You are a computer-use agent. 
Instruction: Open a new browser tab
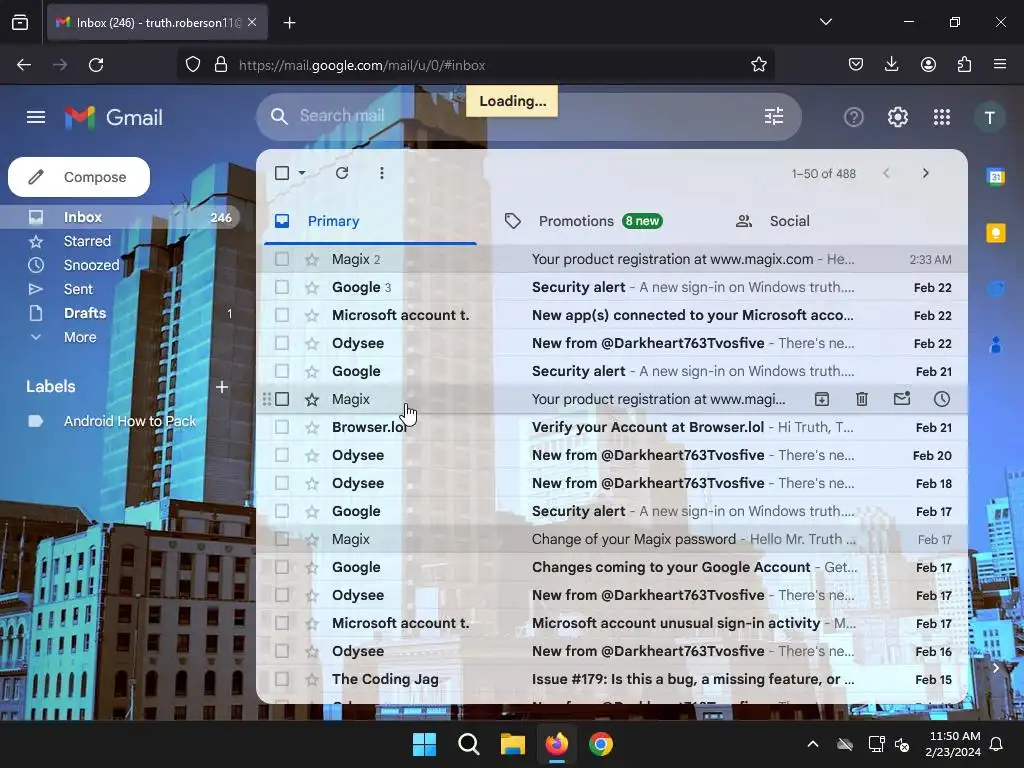tap(289, 23)
